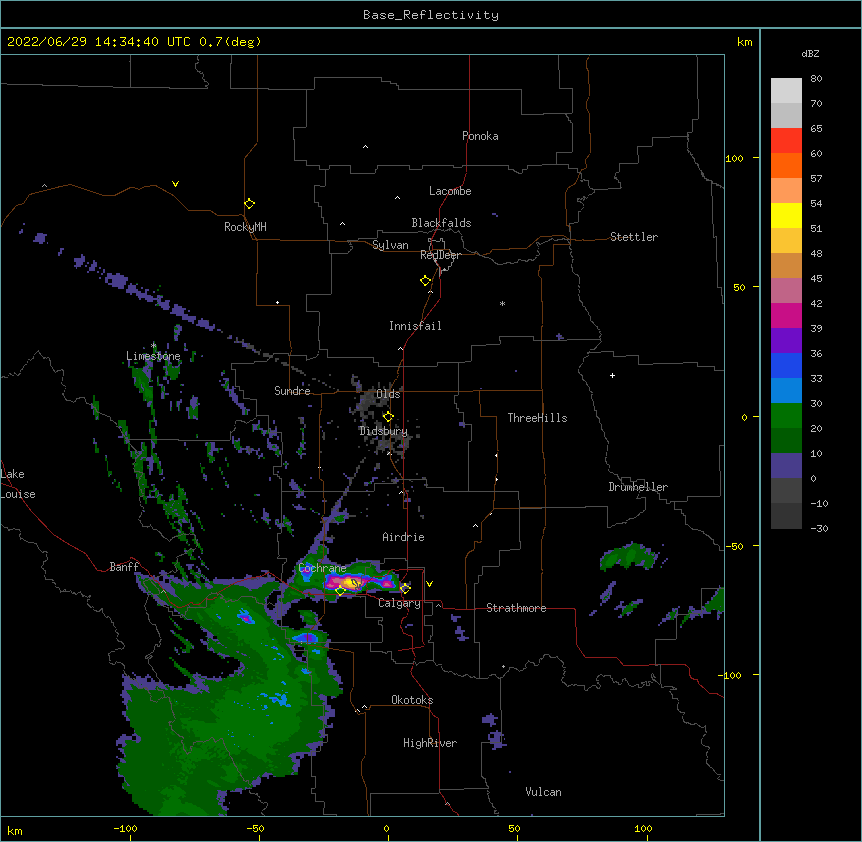Image resolution: width=862 pixels, height=842 pixels.
Task: Click the Base_Reflectivity title text
Action: [431, 15]
